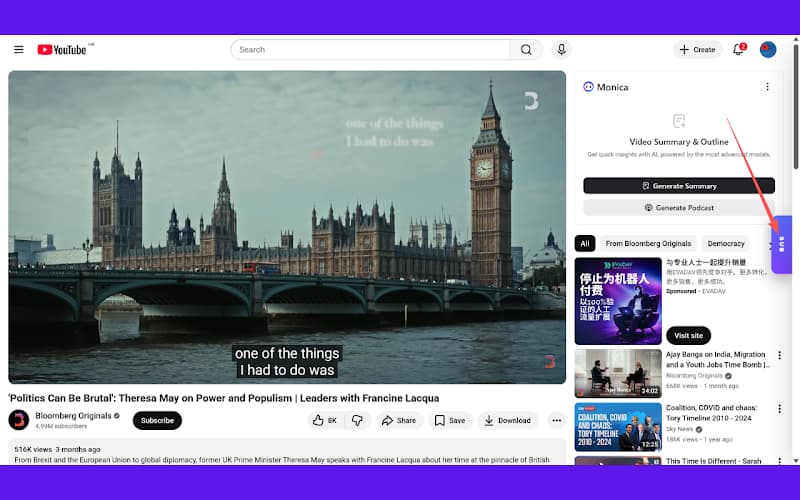Viewport: 800px width, 500px height.
Task: Activate voice search microphone
Action: coord(561,49)
